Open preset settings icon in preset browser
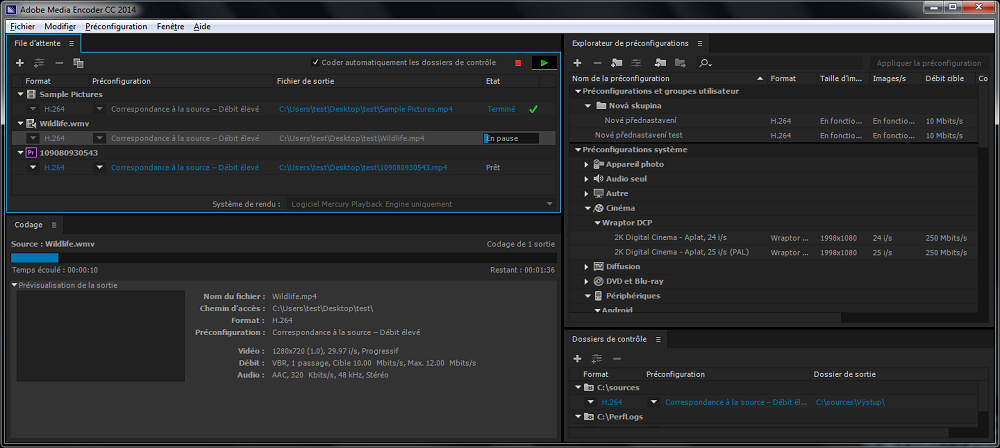 [636, 63]
